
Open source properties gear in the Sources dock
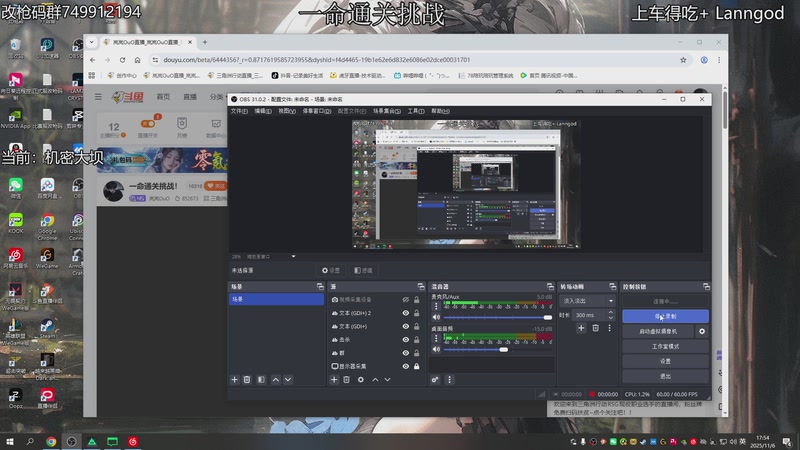(361, 380)
